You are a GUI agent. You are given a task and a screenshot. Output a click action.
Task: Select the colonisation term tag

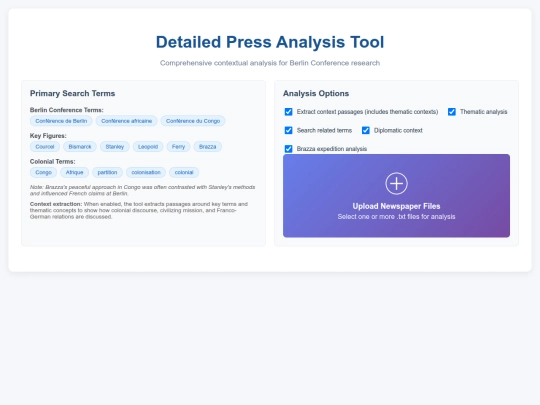146,173
